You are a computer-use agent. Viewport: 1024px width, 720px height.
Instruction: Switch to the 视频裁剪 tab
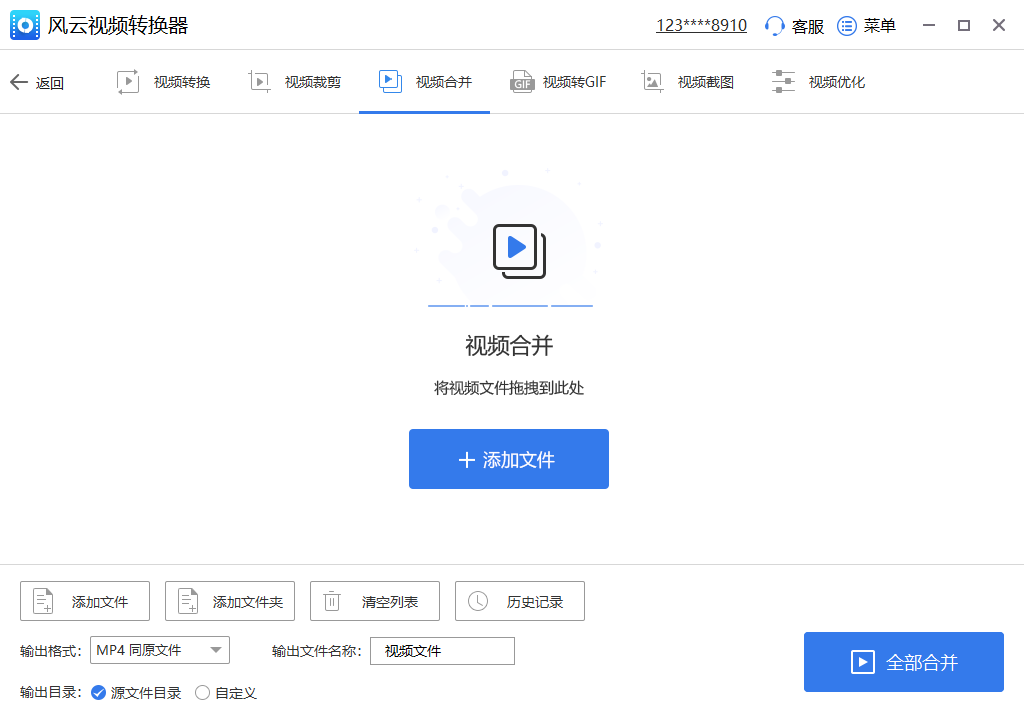pos(294,82)
